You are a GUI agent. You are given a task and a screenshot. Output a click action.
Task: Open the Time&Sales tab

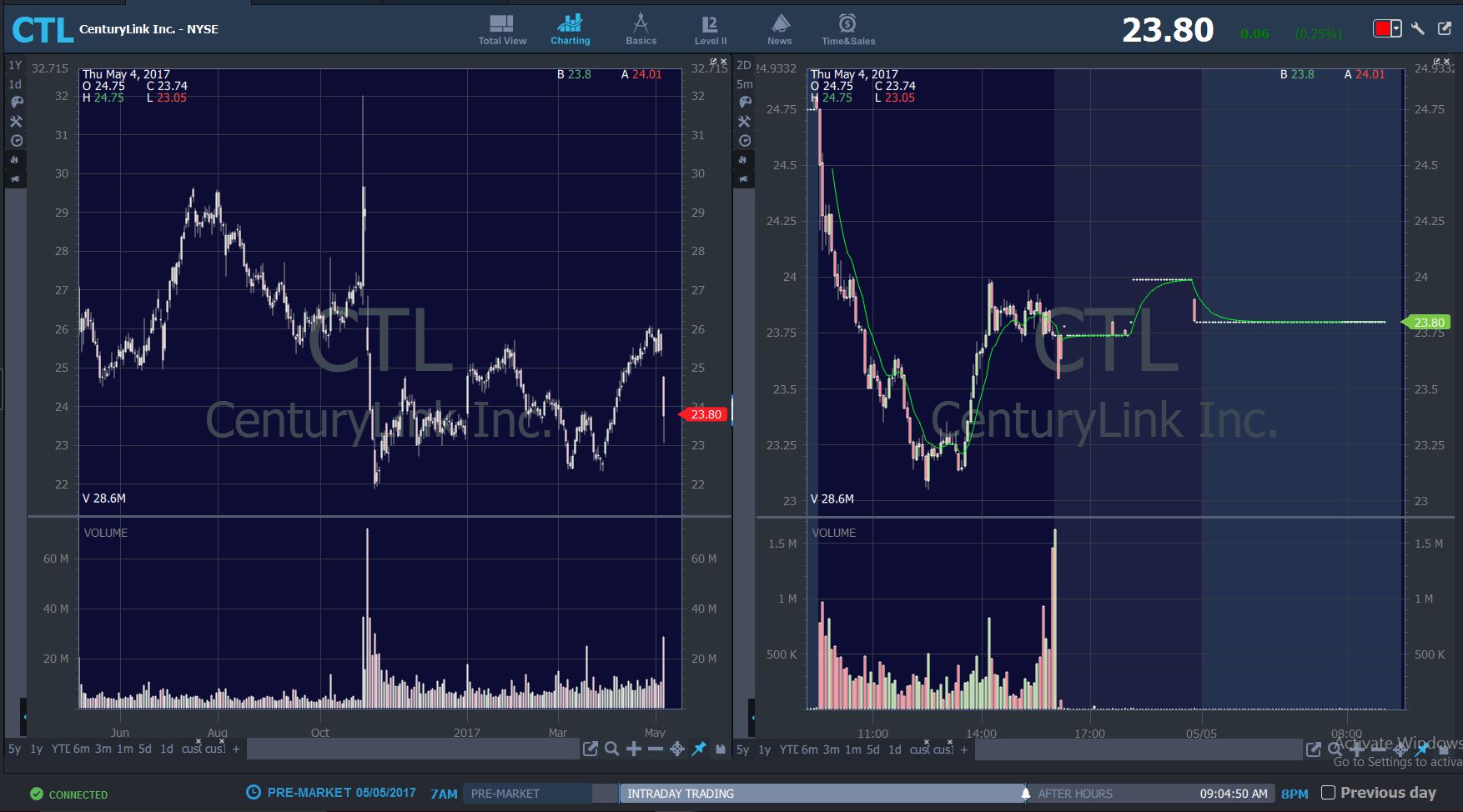coord(848,29)
